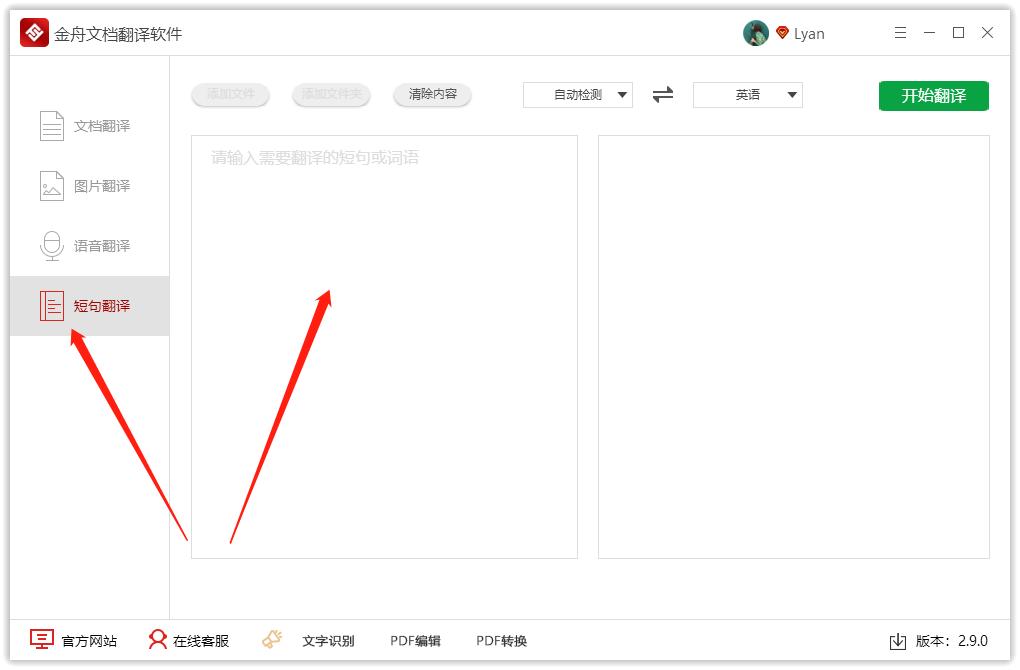
Task: Clear text using the 清除内容 button
Action: coord(432,95)
